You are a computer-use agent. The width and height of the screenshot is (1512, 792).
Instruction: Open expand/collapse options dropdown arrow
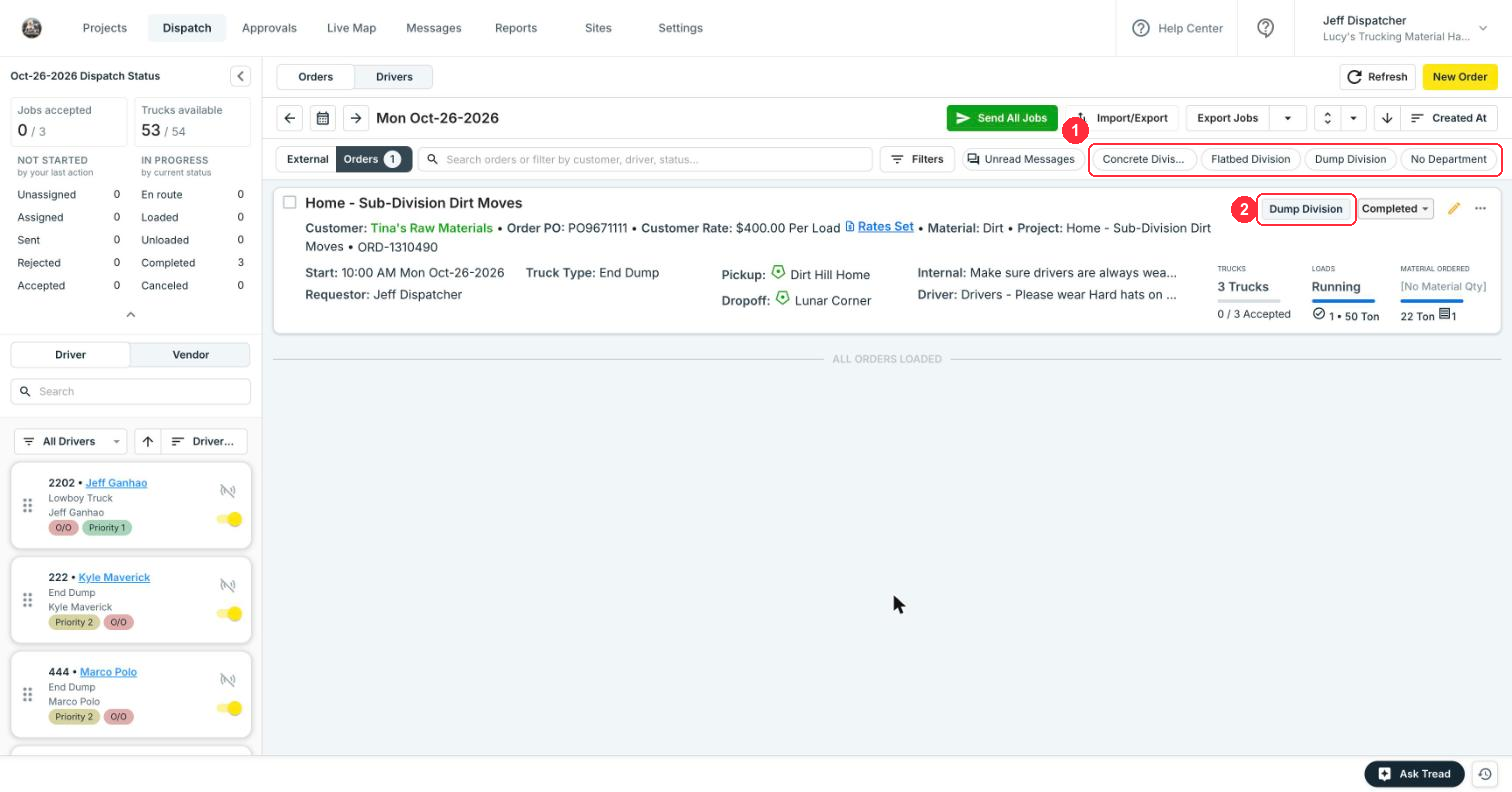point(1353,118)
